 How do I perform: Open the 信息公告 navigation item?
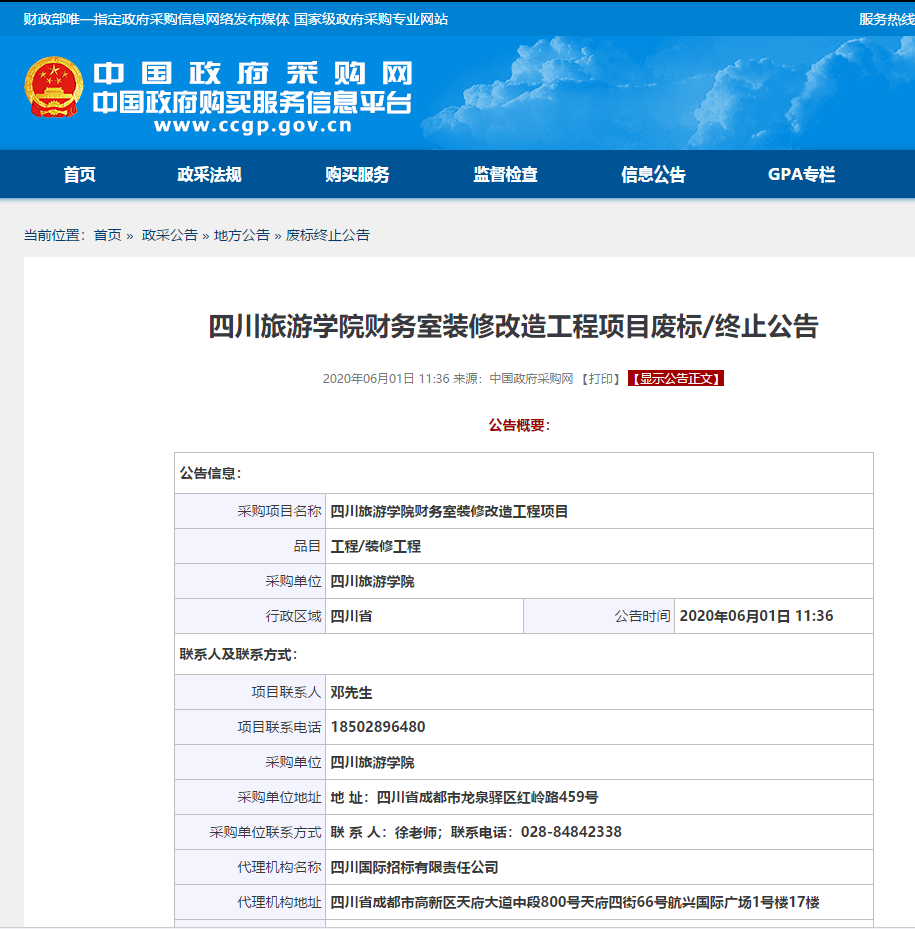(653, 174)
